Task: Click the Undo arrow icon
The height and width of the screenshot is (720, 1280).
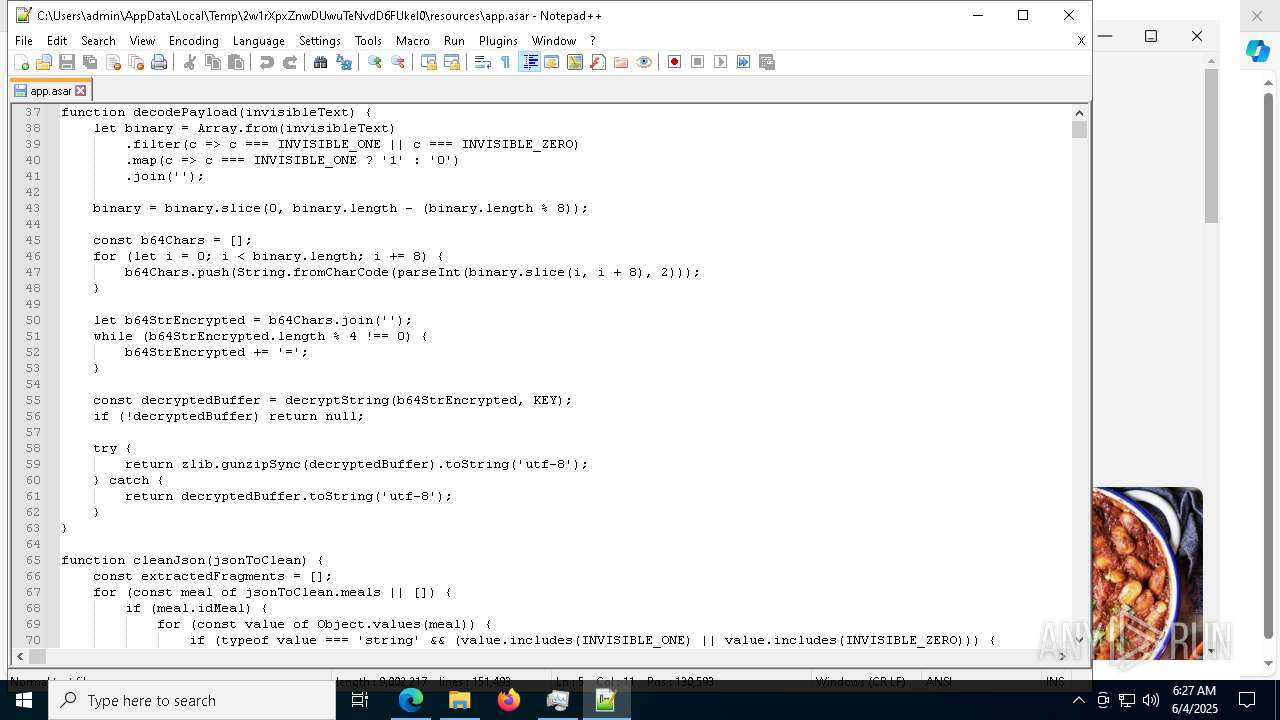Action: click(x=267, y=62)
